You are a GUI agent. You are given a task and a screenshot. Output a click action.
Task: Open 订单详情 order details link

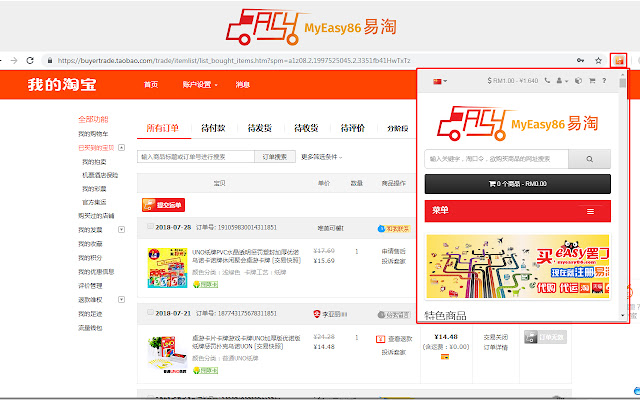(x=496, y=347)
